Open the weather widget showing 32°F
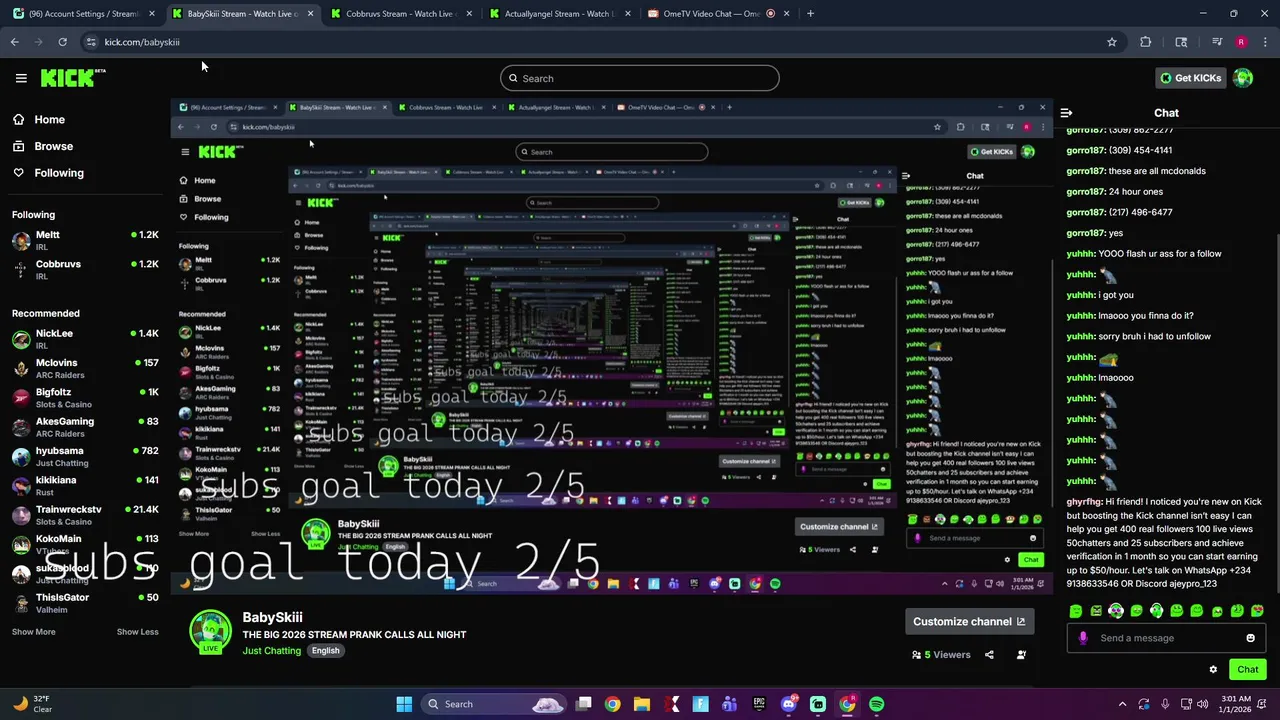The height and width of the screenshot is (720, 1280). (x=33, y=704)
